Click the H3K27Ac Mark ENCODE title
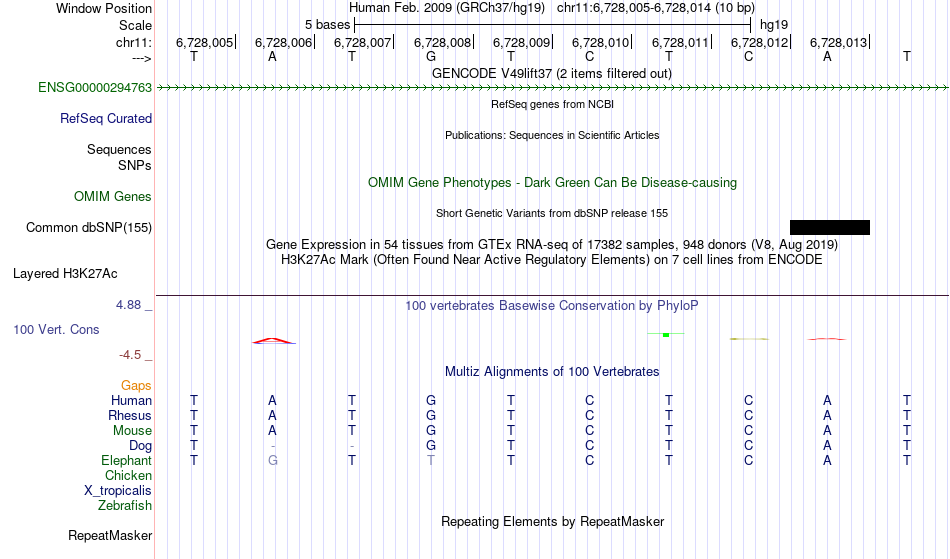Screen dimensions: 950x559 click(552, 260)
